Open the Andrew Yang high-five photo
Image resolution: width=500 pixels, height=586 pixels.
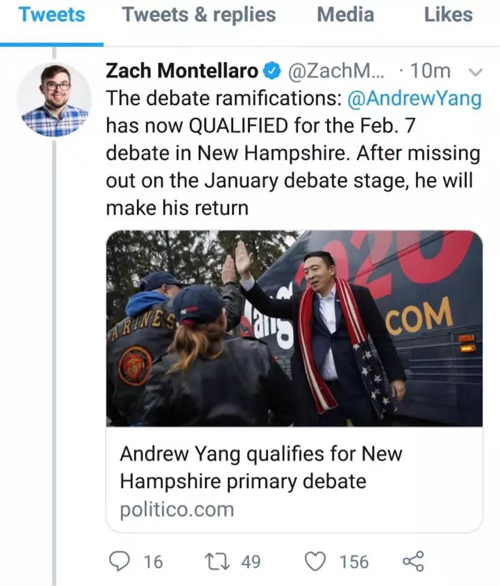coord(294,329)
